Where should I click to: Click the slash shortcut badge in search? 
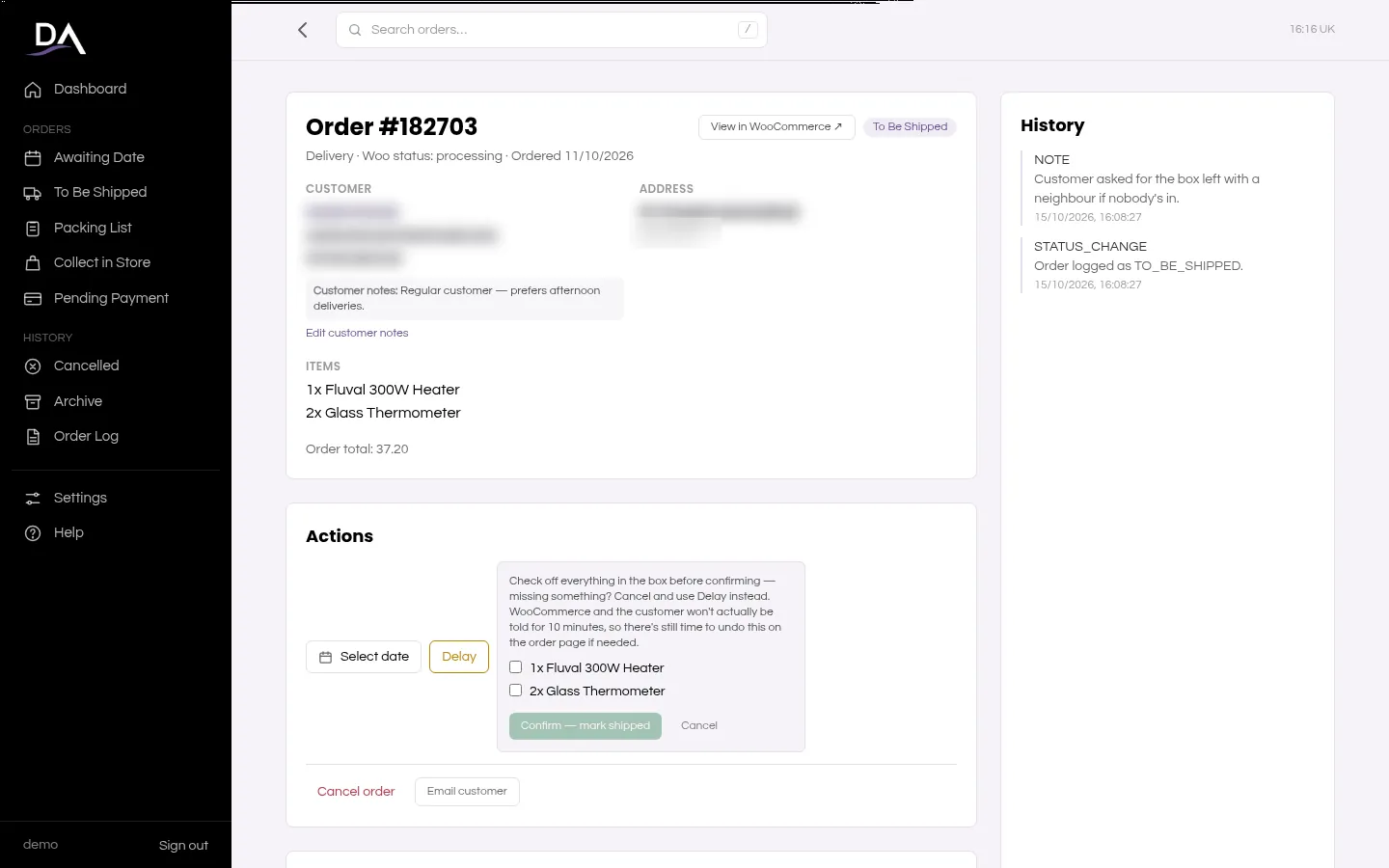pos(748,30)
